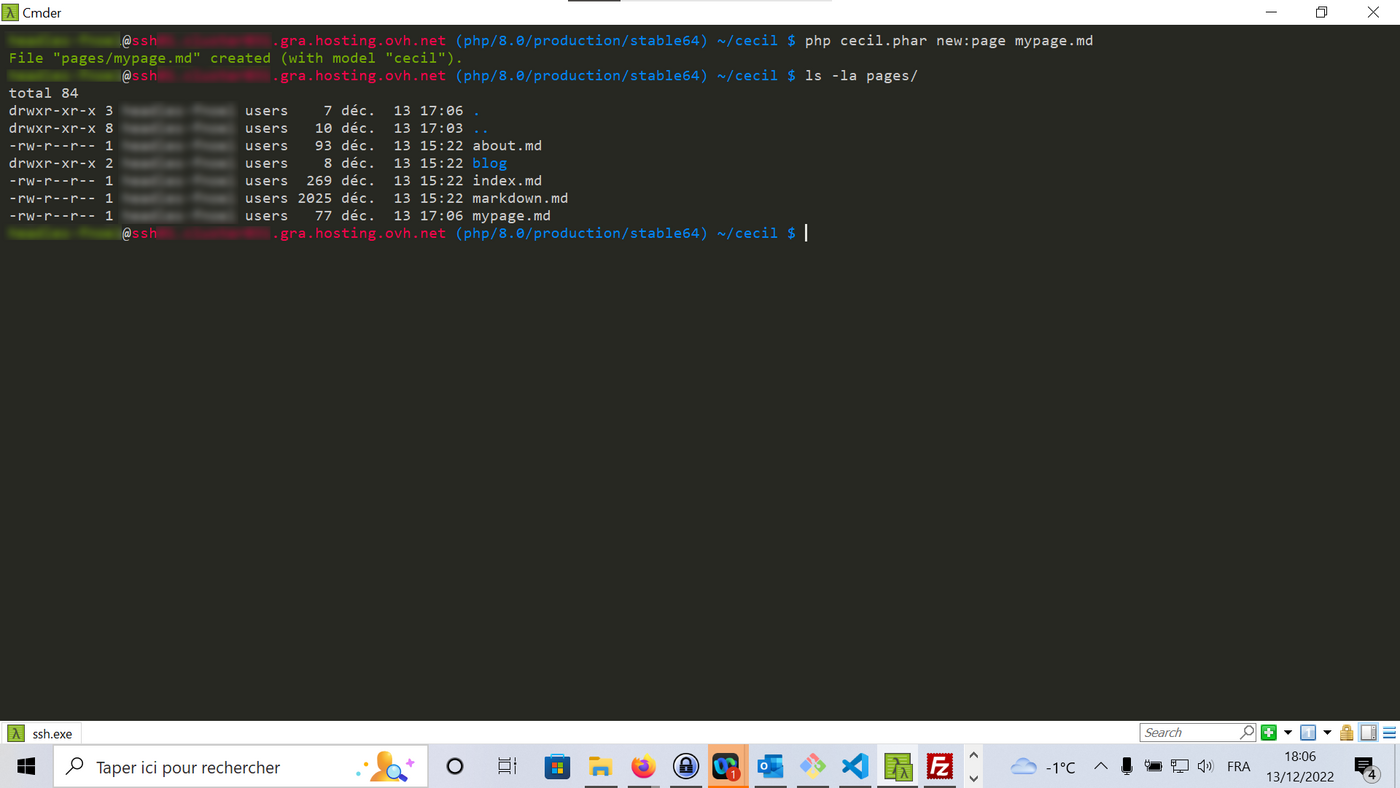This screenshot has width=1400, height=788.
Task: Click the Cmder lambda title bar icon
Action: [11, 12]
